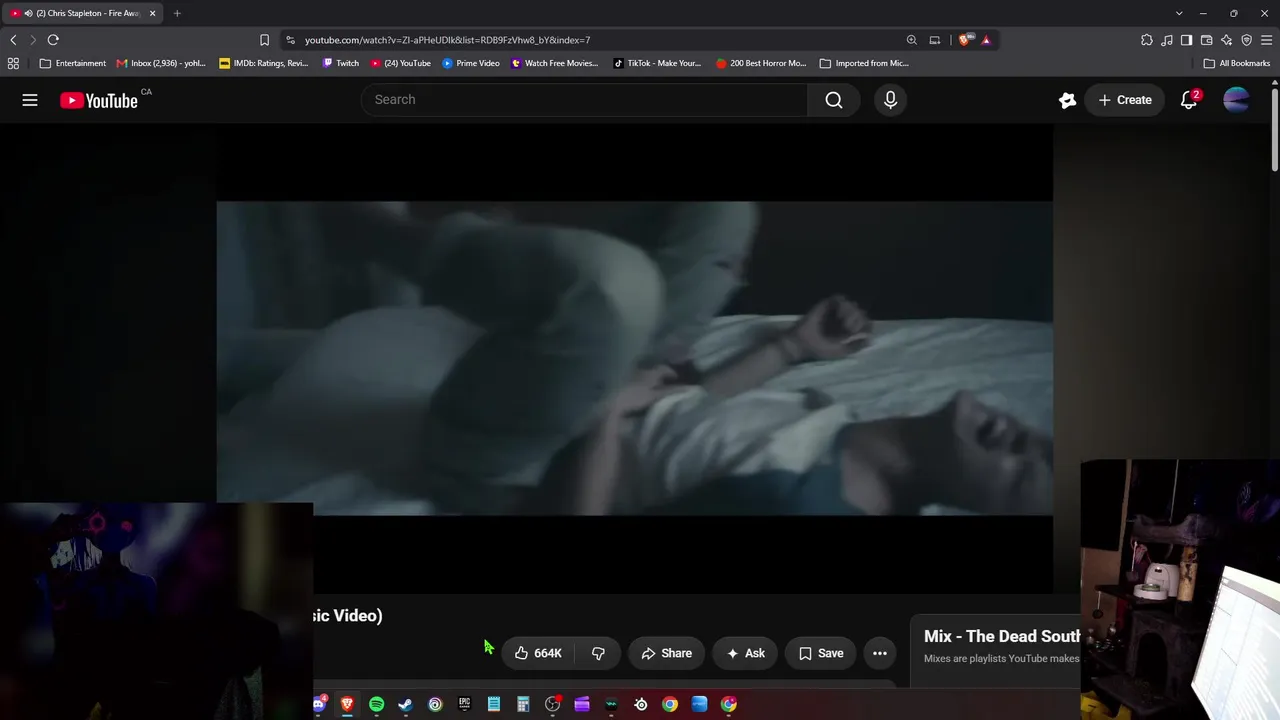Open the YouTube guide hamburger menu
Screen dimensions: 1280x720
coord(30,100)
